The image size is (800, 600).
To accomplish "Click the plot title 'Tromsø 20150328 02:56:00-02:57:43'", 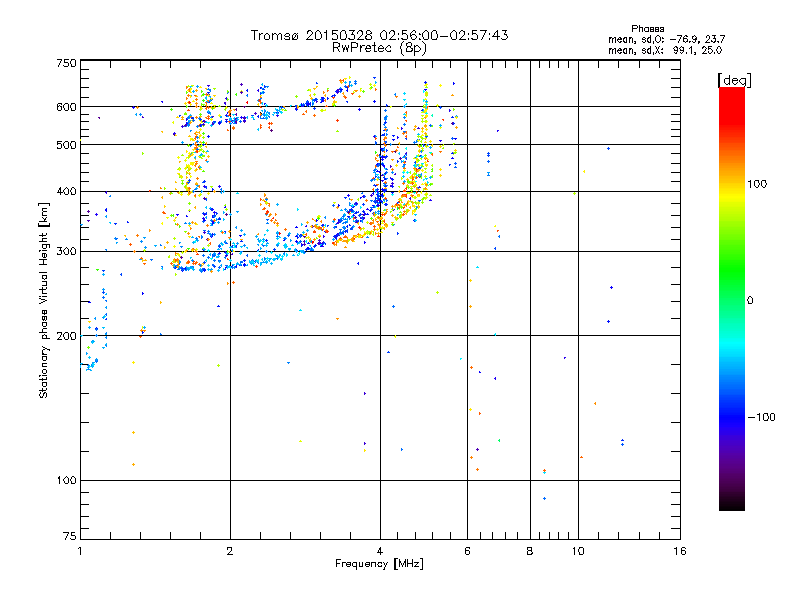I will point(379,35).
